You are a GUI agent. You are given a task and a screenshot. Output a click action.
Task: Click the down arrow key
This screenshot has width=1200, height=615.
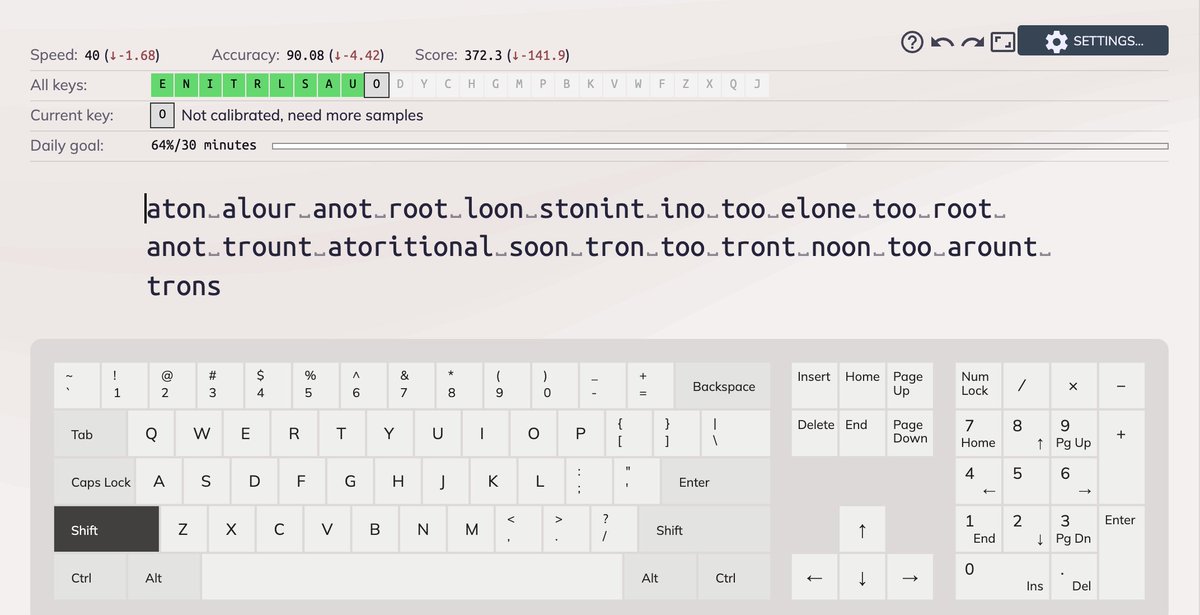[862, 577]
